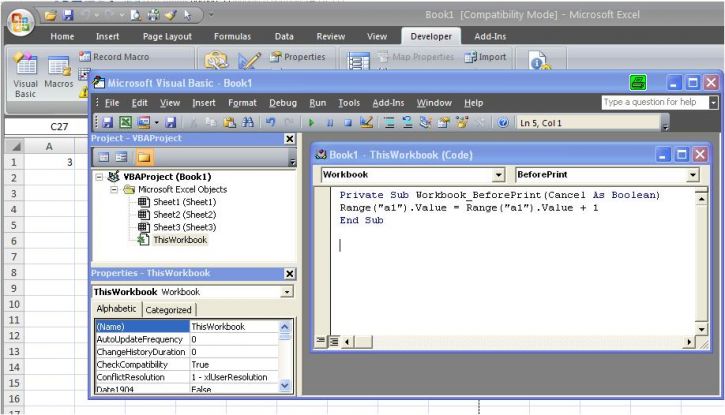The width and height of the screenshot is (725, 415).
Task: Select the Page Layout ribbon tab
Action: (x=167, y=36)
